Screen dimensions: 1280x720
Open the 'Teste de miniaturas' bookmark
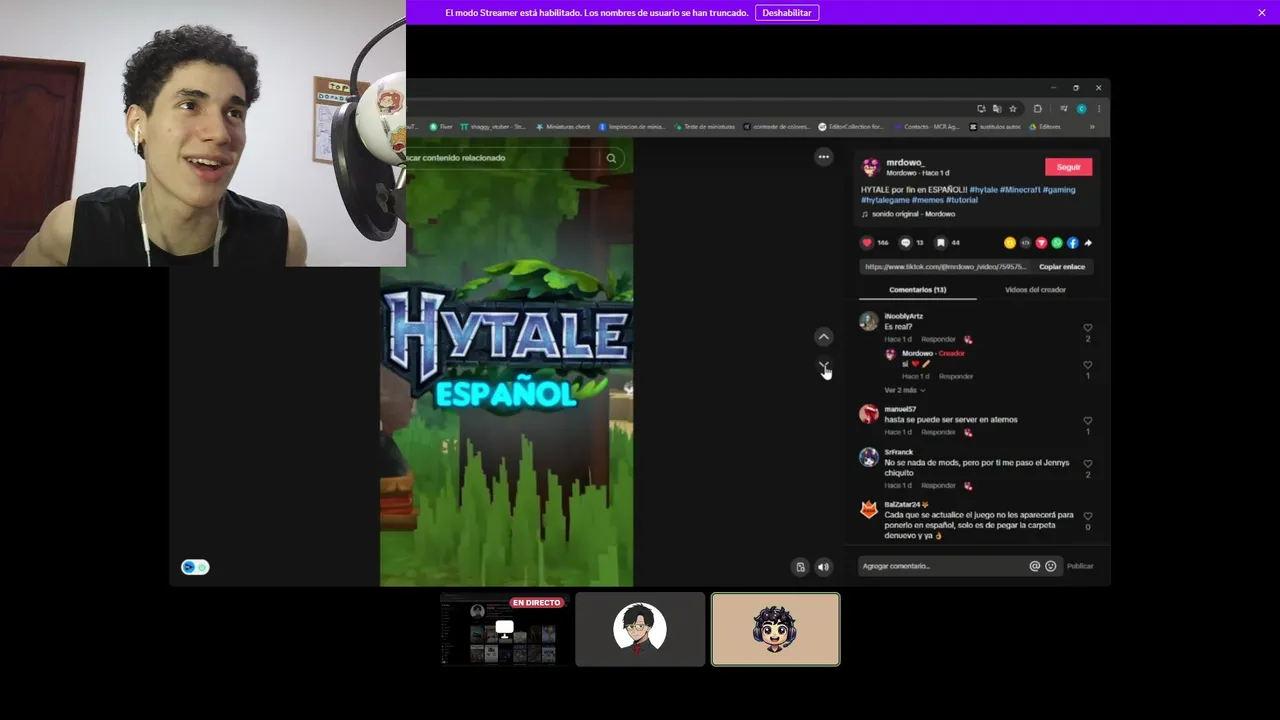[x=705, y=127]
